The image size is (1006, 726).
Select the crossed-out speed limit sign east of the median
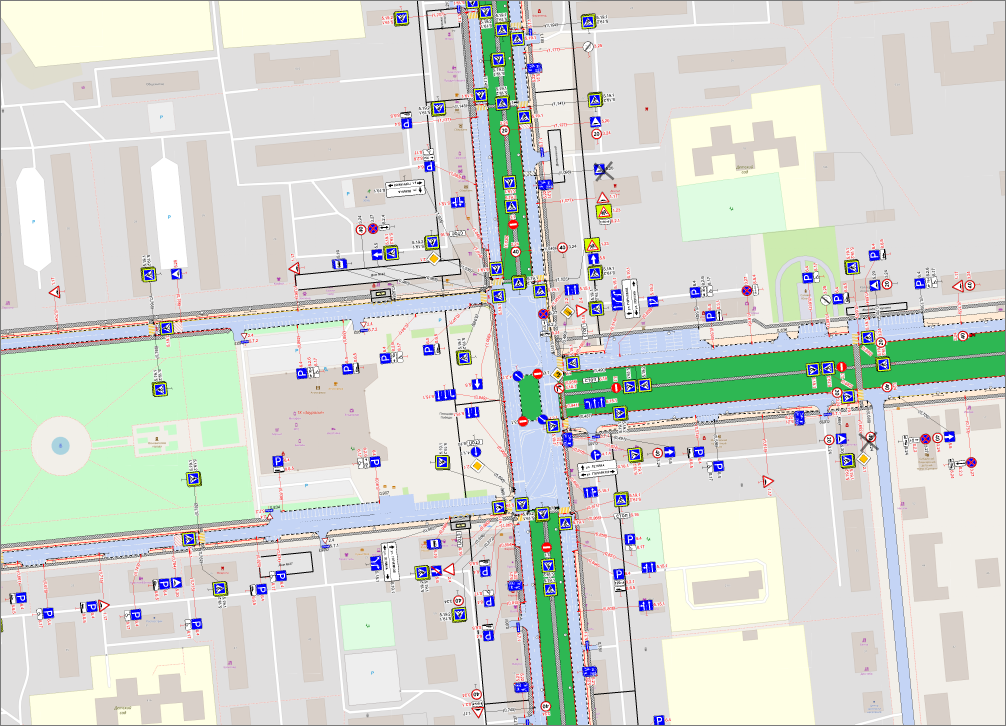[x=869, y=439]
